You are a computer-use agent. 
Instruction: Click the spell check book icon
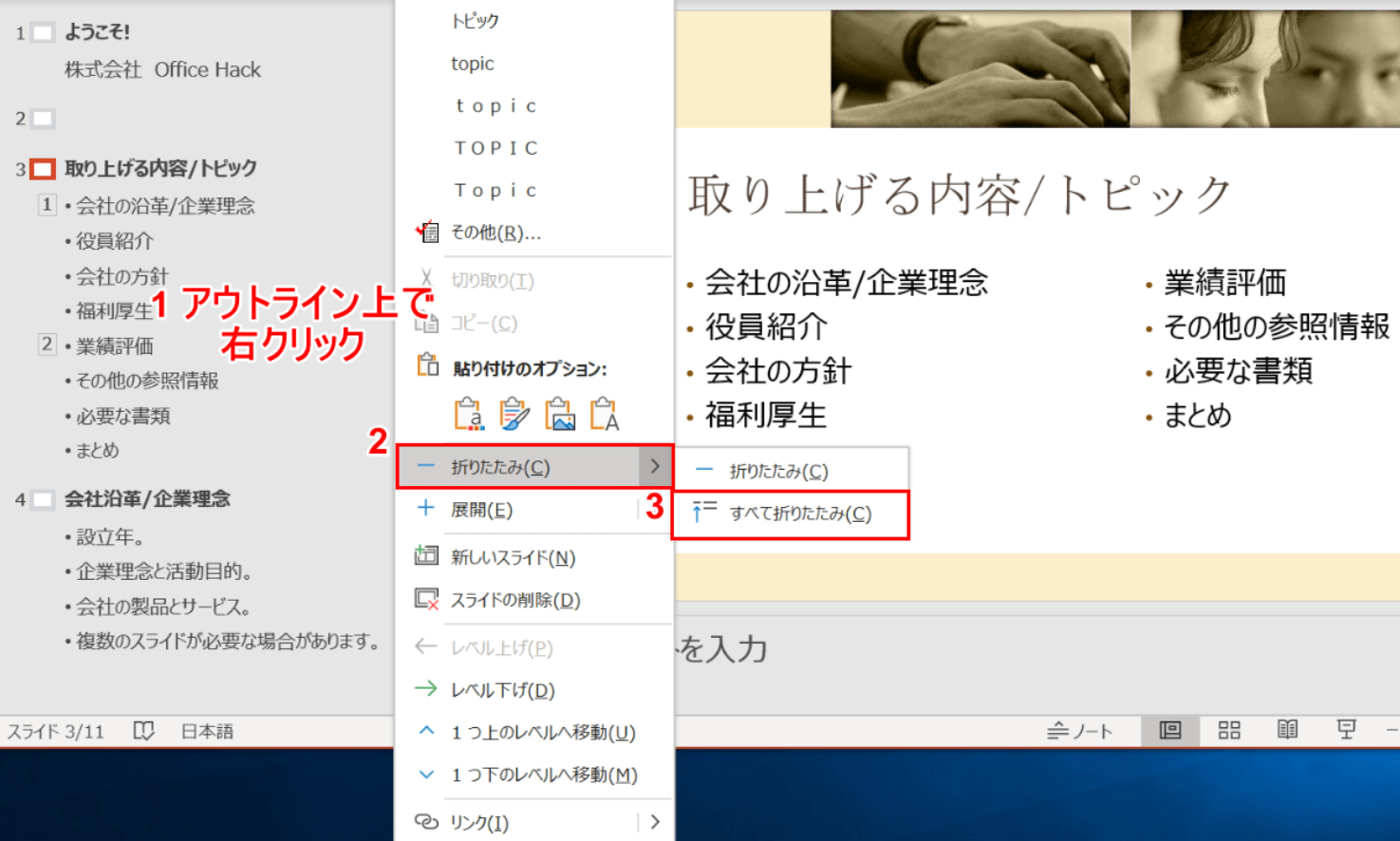click(143, 731)
